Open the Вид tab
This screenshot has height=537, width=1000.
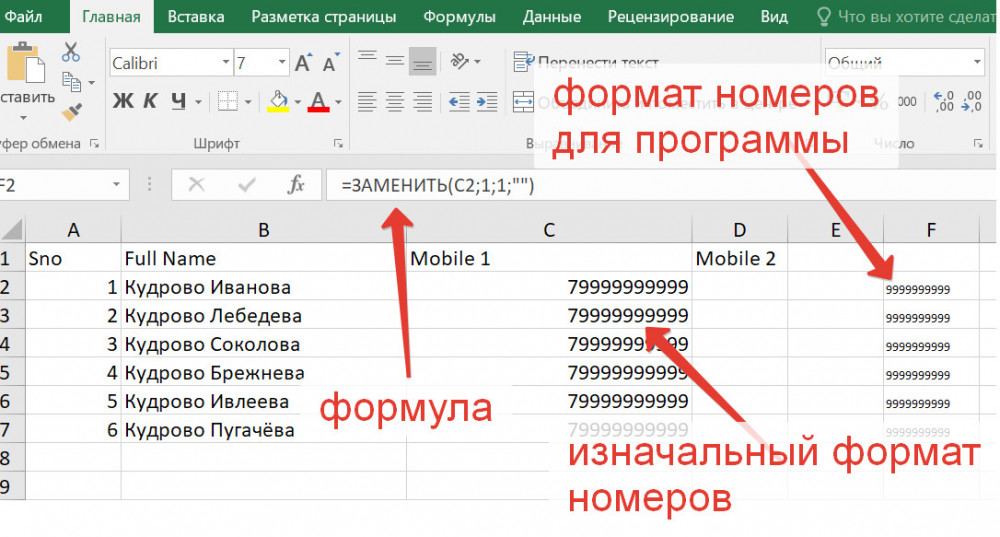coord(774,17)
